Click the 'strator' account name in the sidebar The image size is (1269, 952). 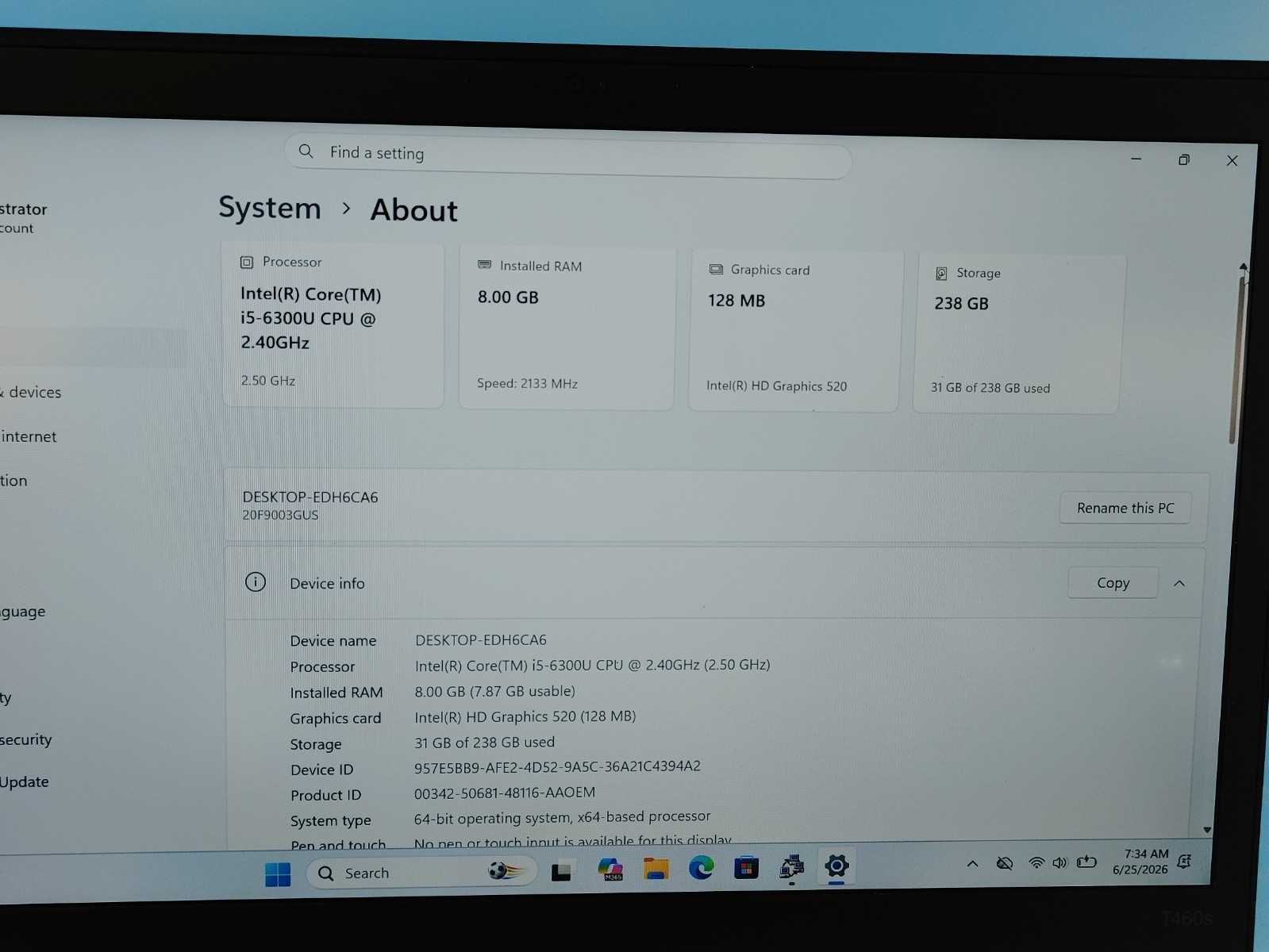pyautogui.click(x=24, y=209)
